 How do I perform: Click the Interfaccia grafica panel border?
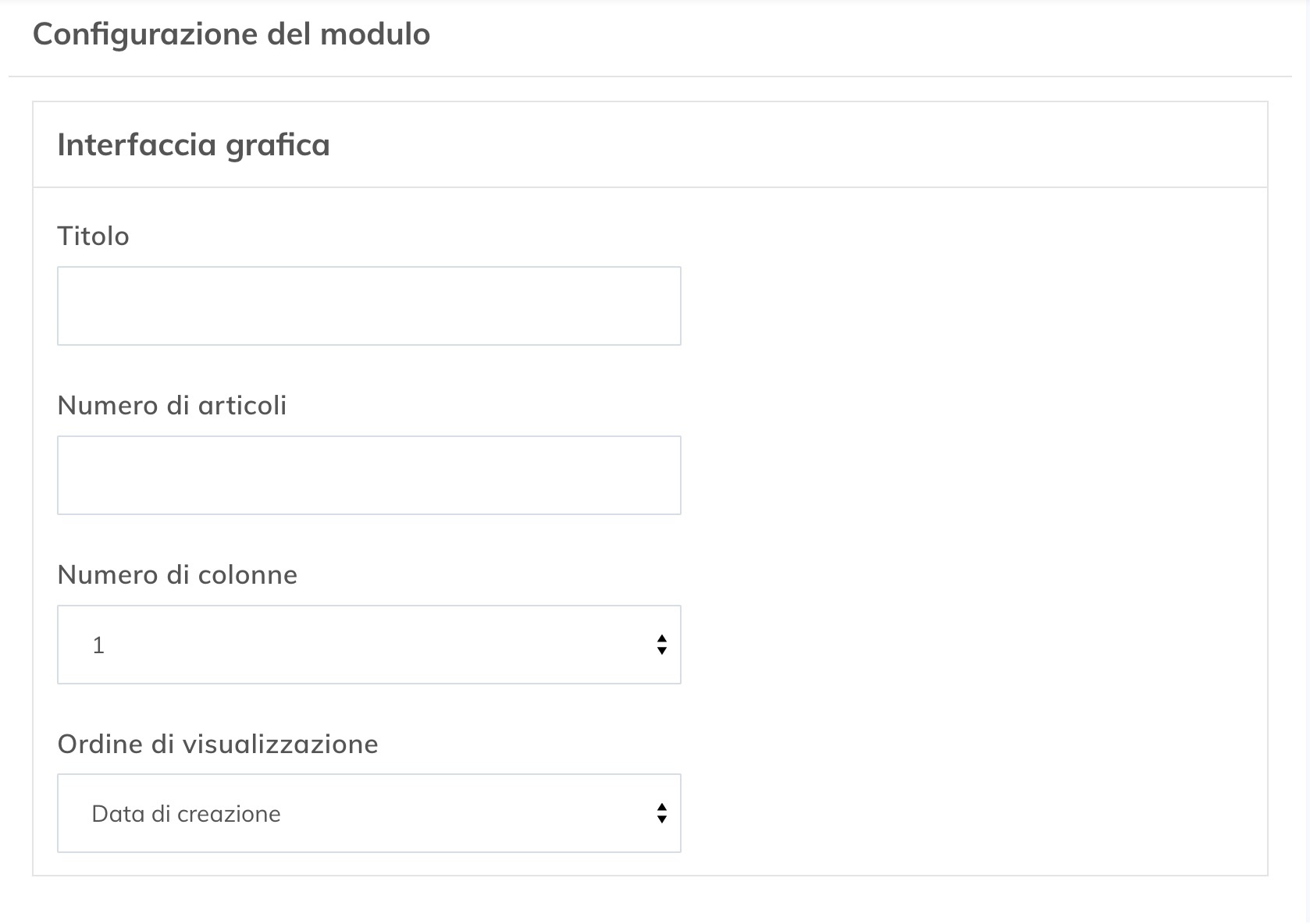[650, 102]
